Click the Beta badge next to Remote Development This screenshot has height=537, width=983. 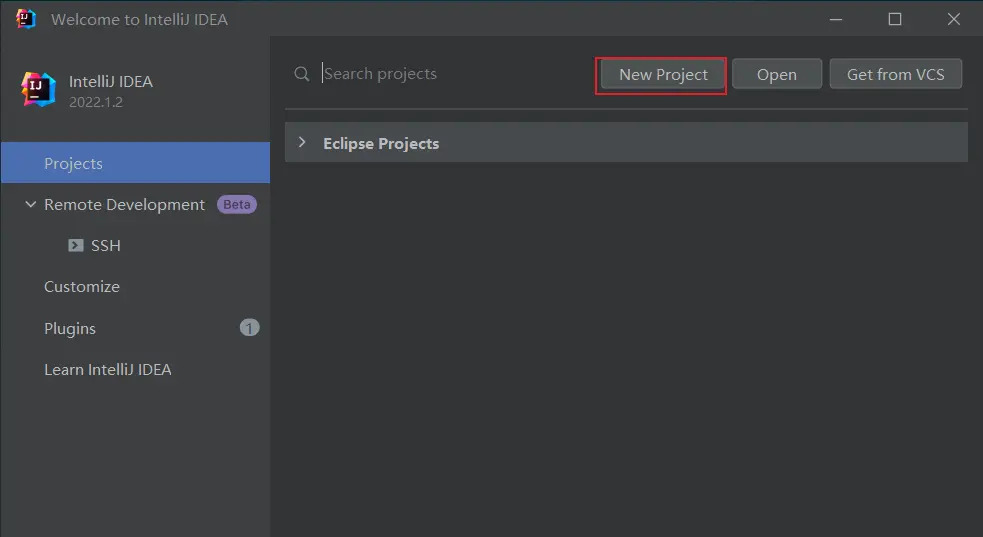click(x=237, y=204)
